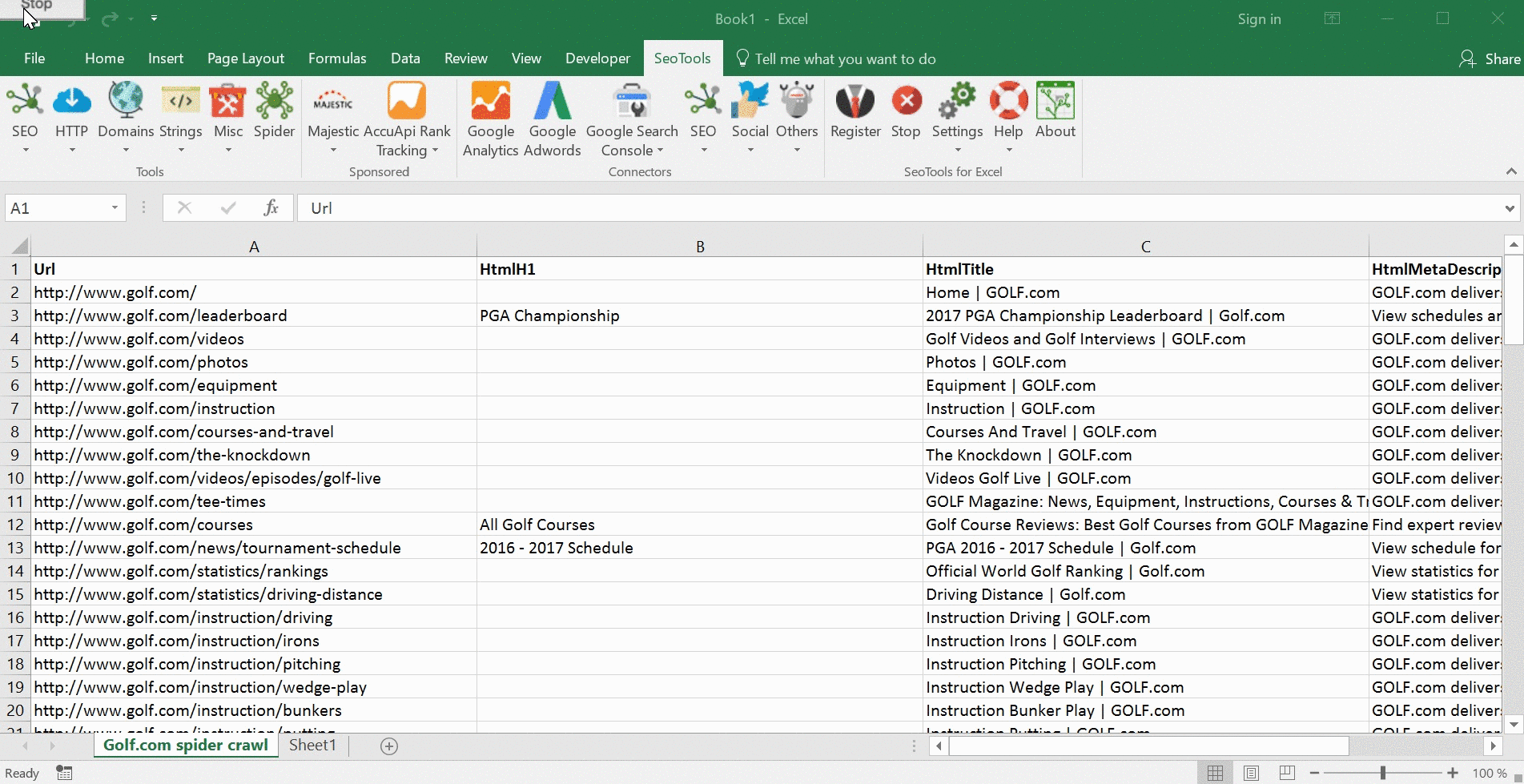Open the Majestic sponsored connector

click(333, 118)
